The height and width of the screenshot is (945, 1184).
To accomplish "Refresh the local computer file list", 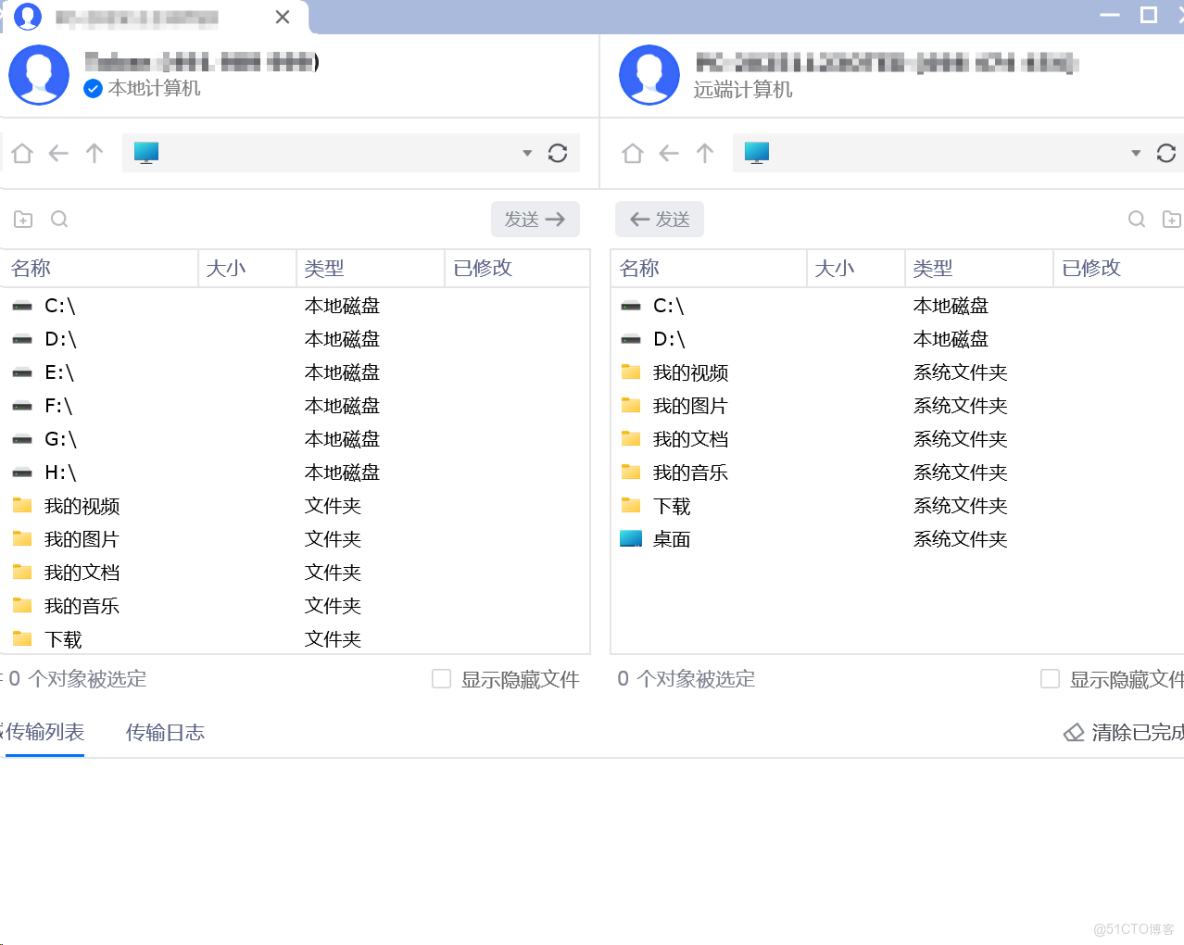I will coord(558,153).
